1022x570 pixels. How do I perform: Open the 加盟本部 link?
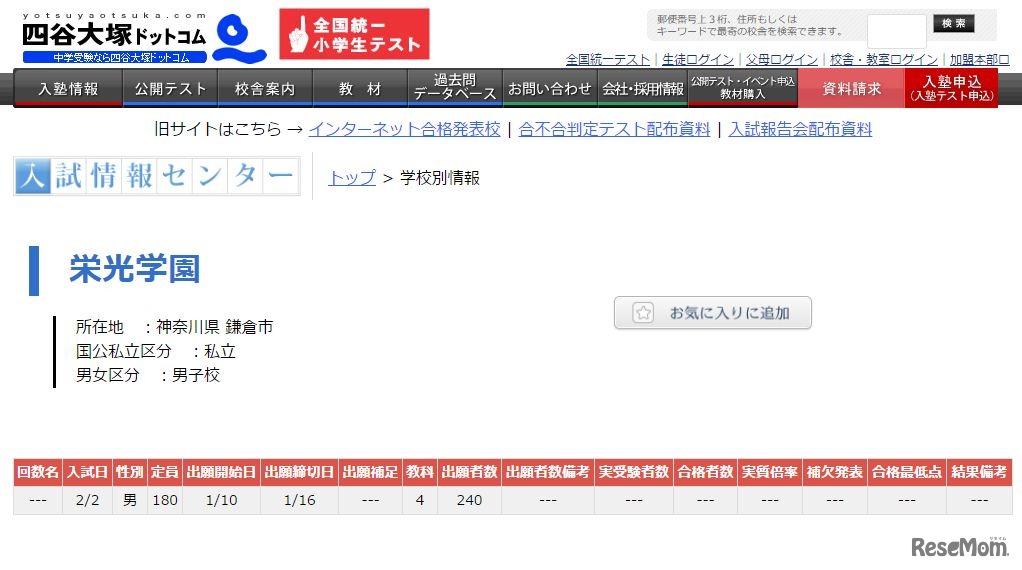tap(979, 60)
